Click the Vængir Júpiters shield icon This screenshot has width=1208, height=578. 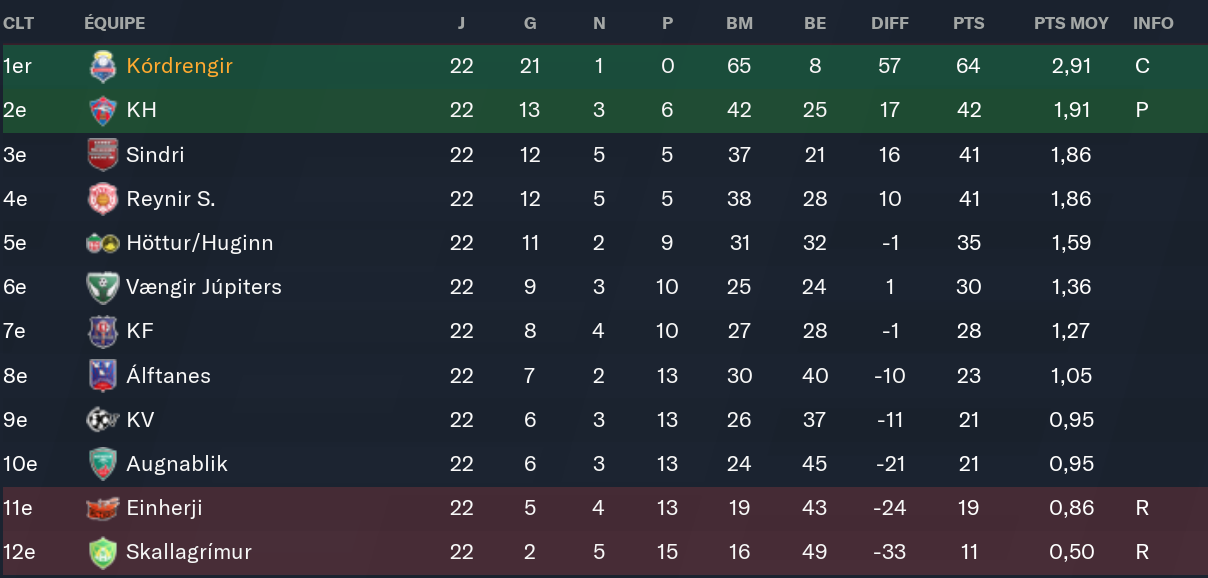103,287
